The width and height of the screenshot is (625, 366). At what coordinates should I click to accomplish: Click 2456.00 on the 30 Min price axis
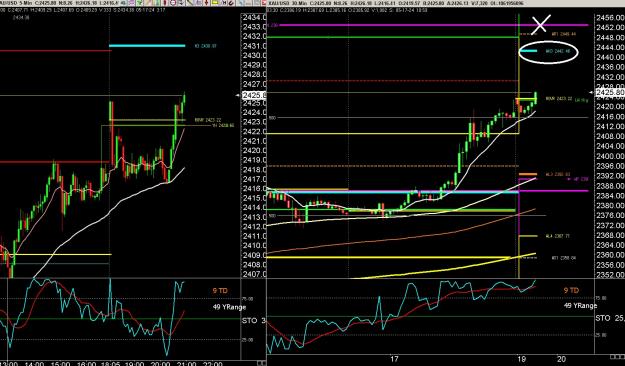click(x=610, y=18)
